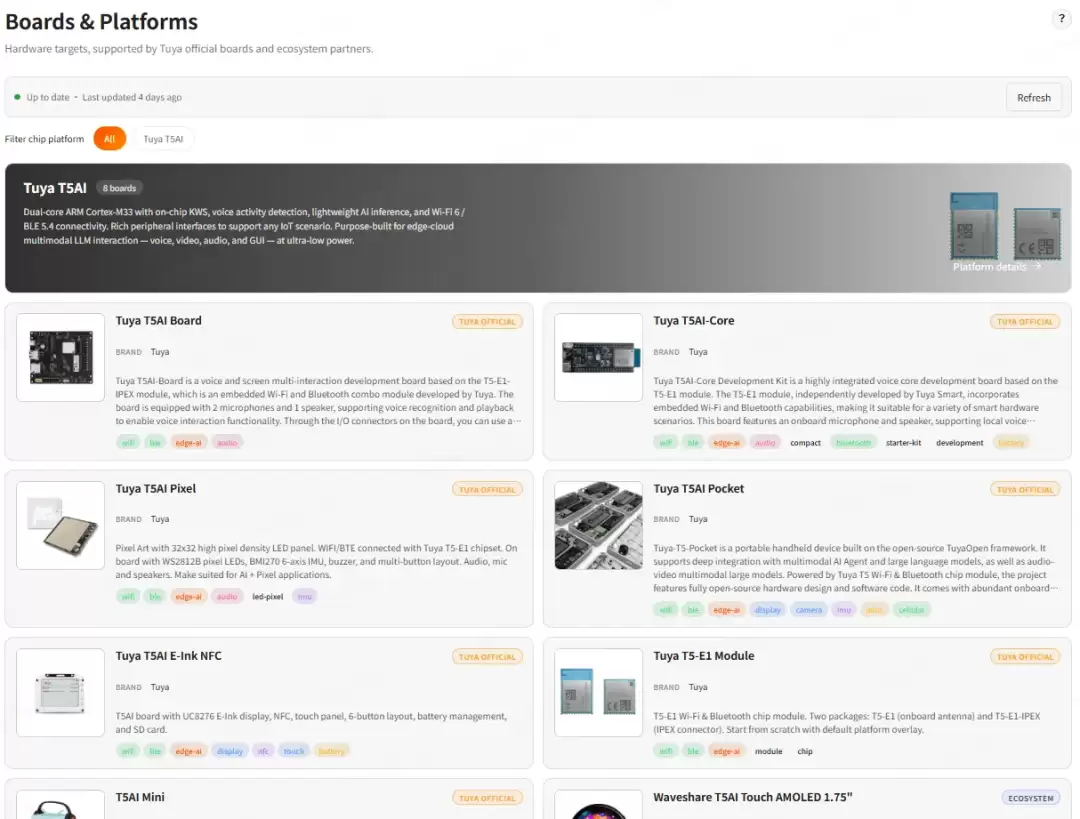Click wifi tag on Tuya T5AI Board
The width and height of the screenshot is (1080, 819).
coord(127,443)
